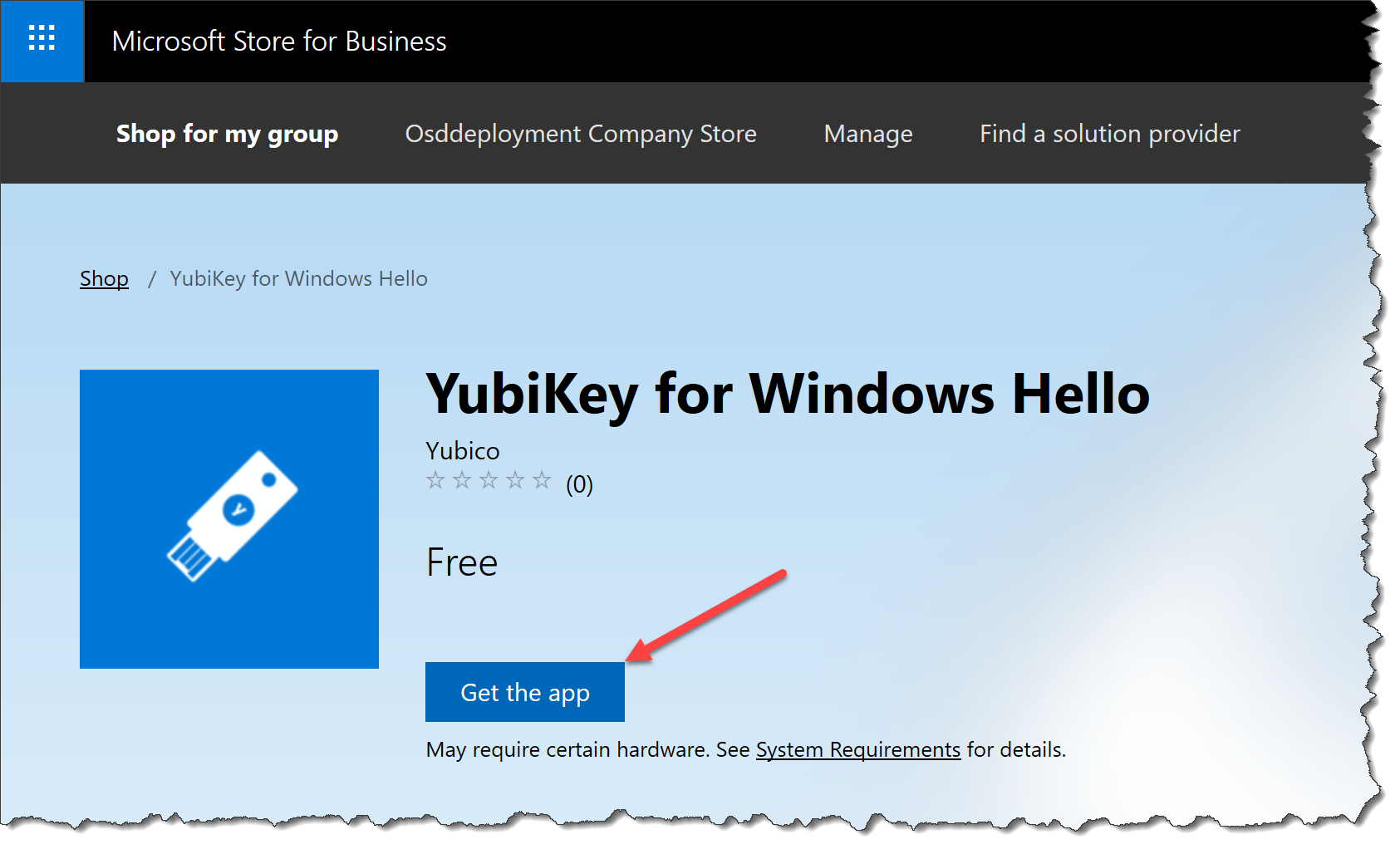View the review count (0)

coord(578,482)
